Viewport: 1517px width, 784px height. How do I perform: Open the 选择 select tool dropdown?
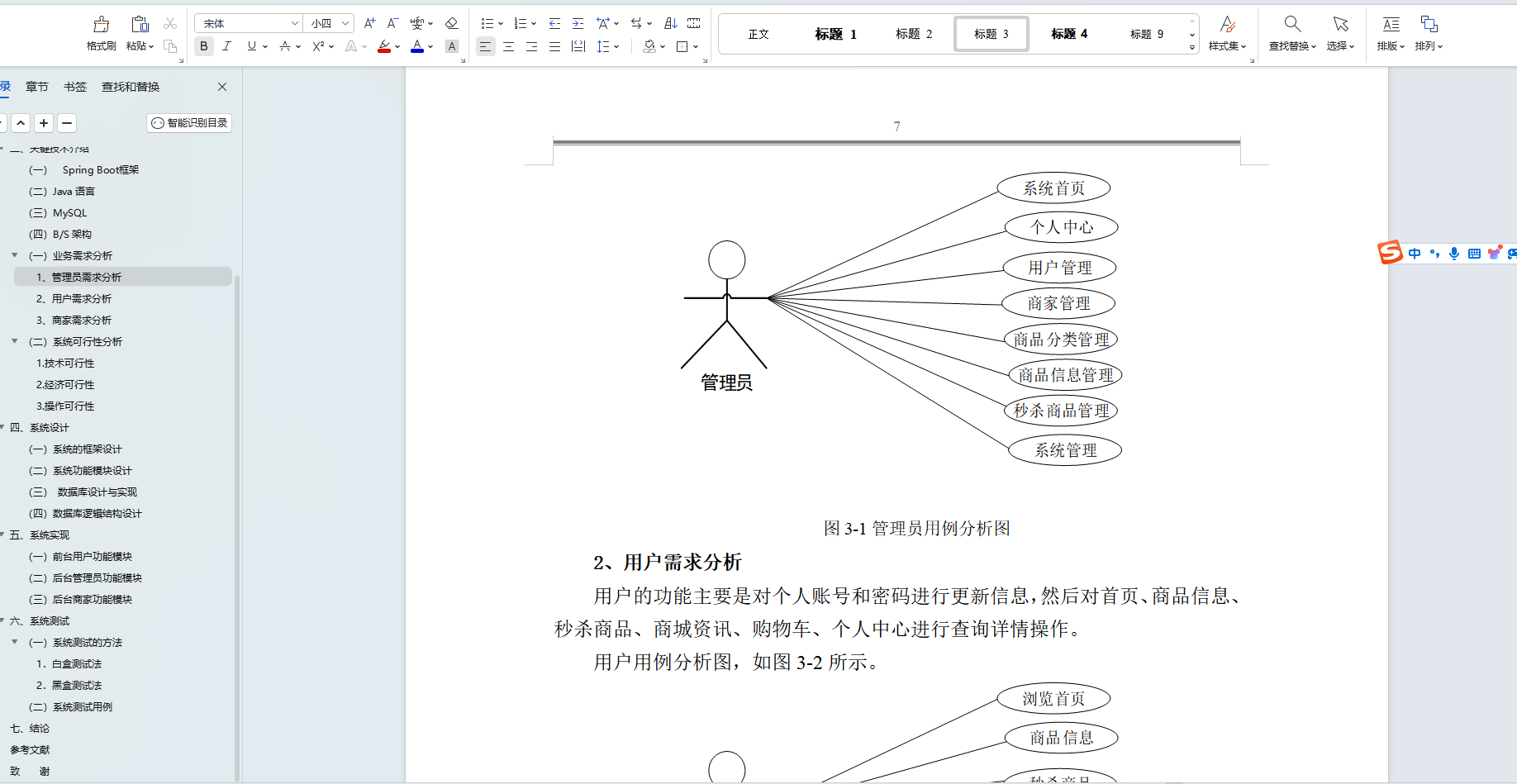[x=1340, y=33]
